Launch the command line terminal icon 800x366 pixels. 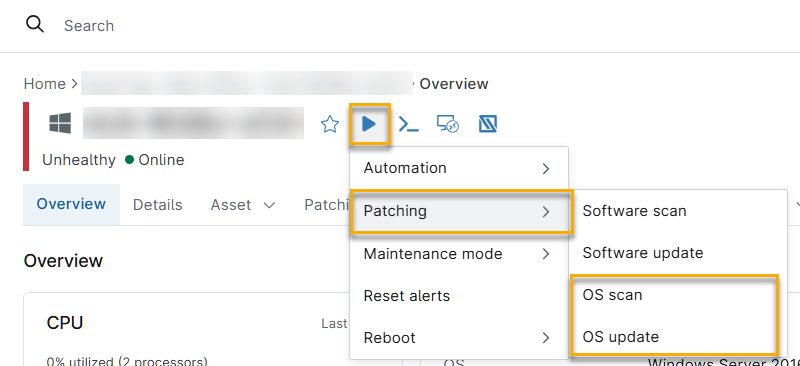pyautogui.click(x=409, y=125)
